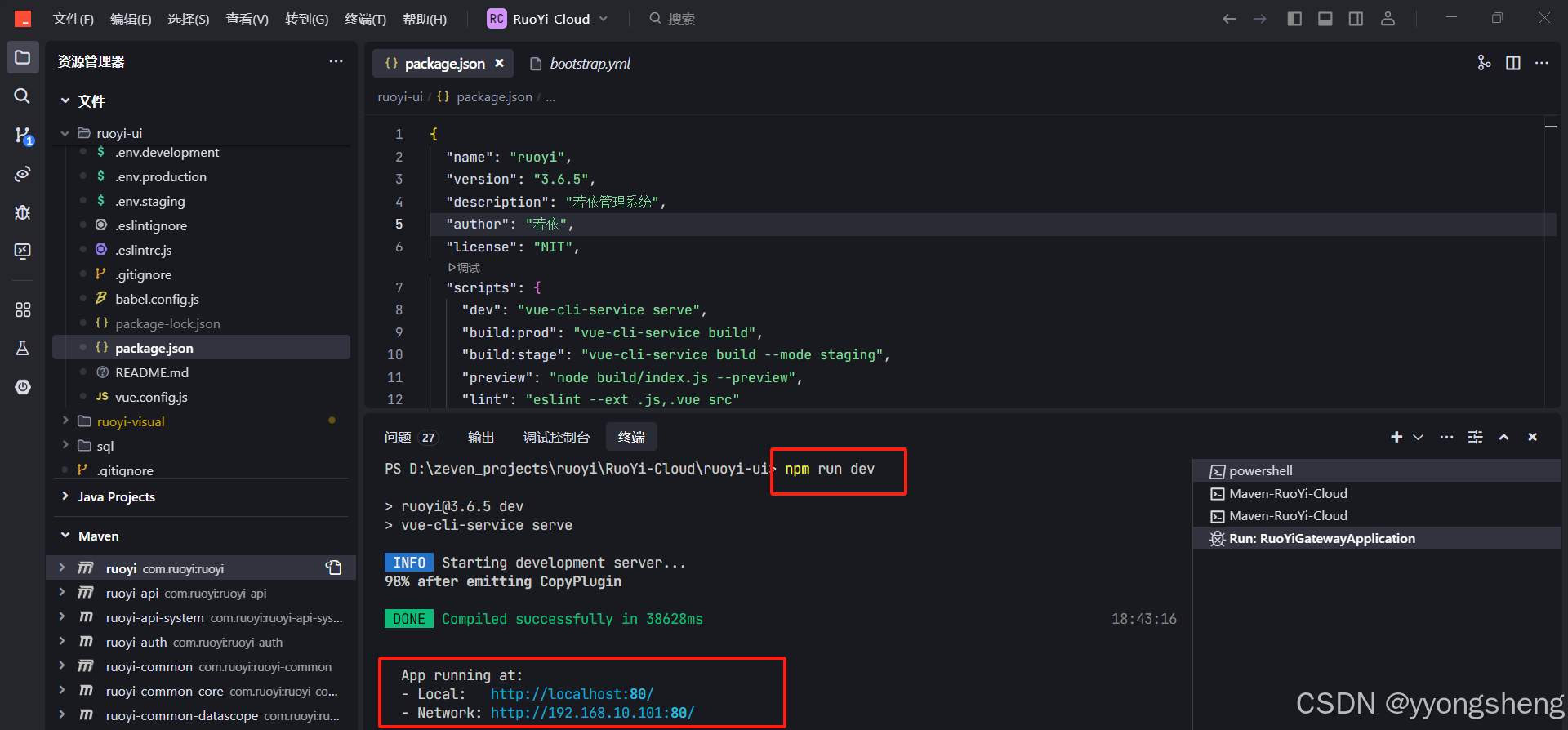Click the navigate back arrow

pos(1229,19)
